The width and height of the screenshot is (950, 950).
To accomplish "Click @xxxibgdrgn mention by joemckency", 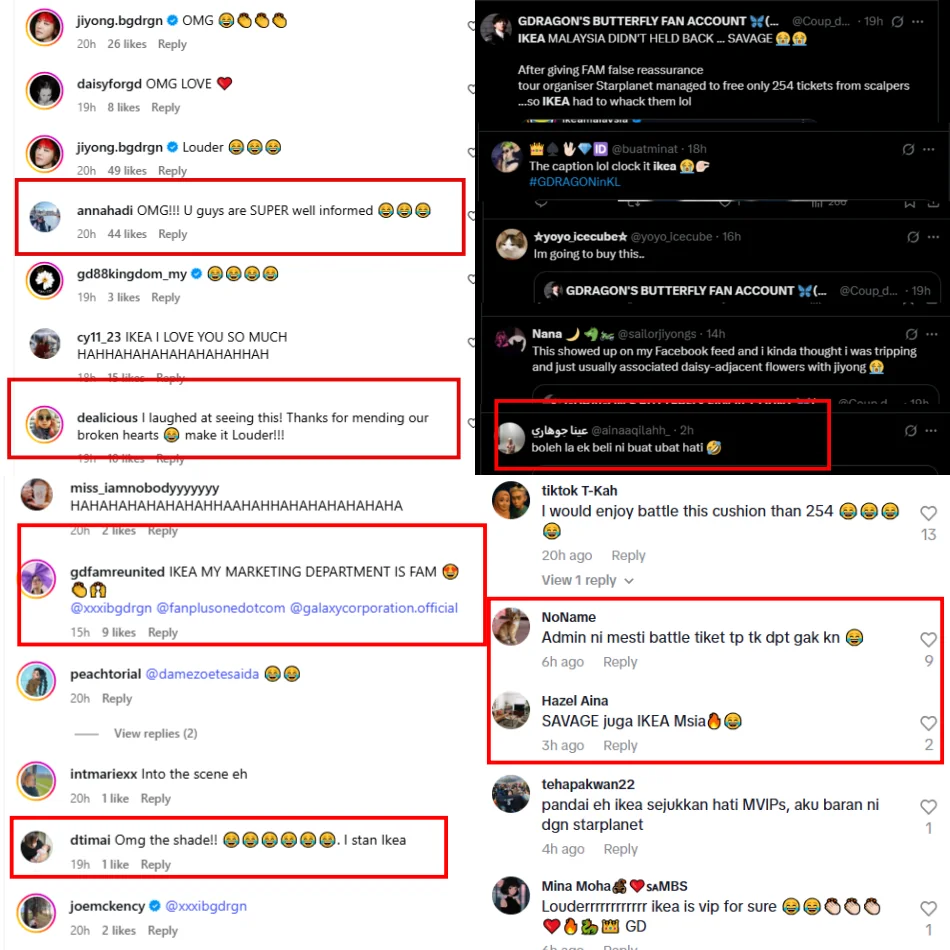I will [x=206, y=906].
